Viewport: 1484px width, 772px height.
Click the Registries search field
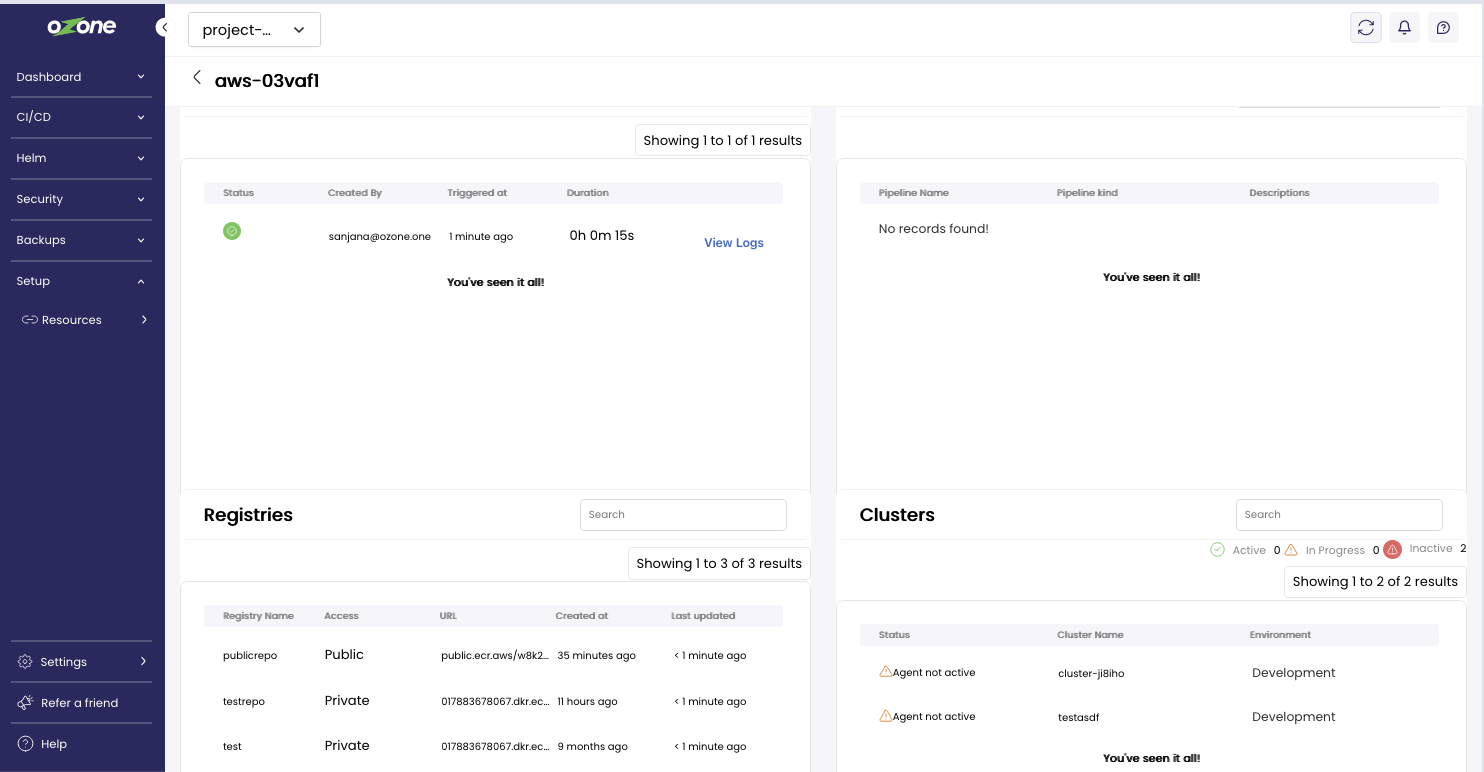pos(683,515)
